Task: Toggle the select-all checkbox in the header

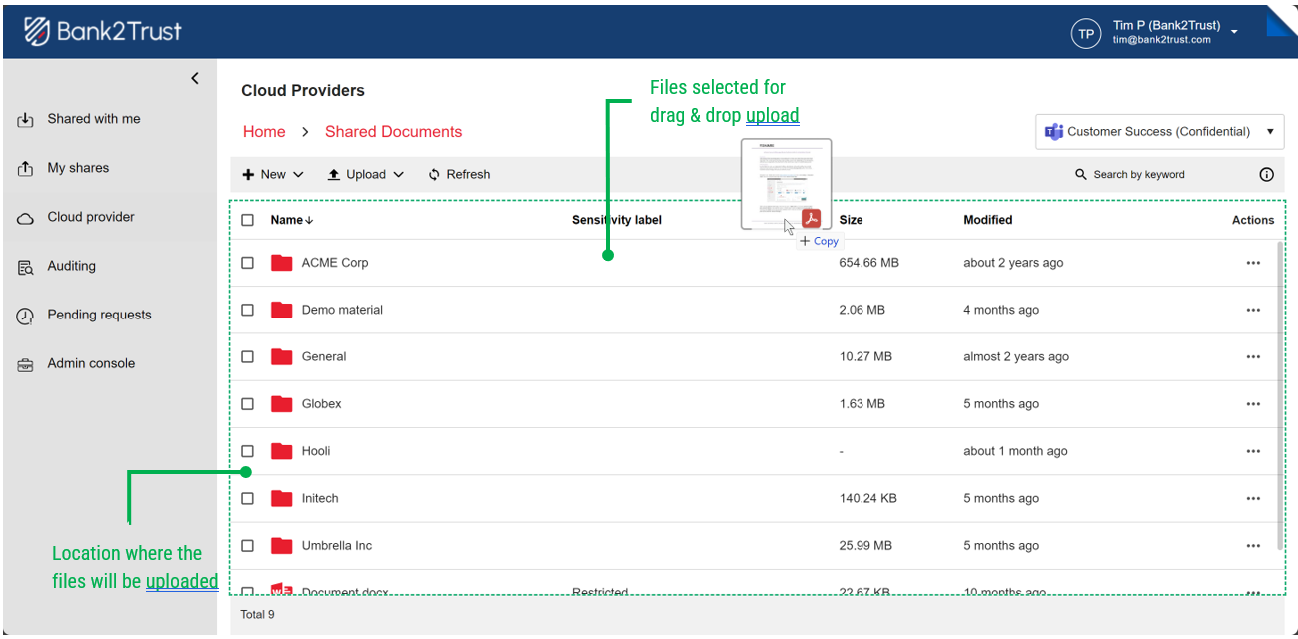Action: pyautogui.click(x=247, y=220)
